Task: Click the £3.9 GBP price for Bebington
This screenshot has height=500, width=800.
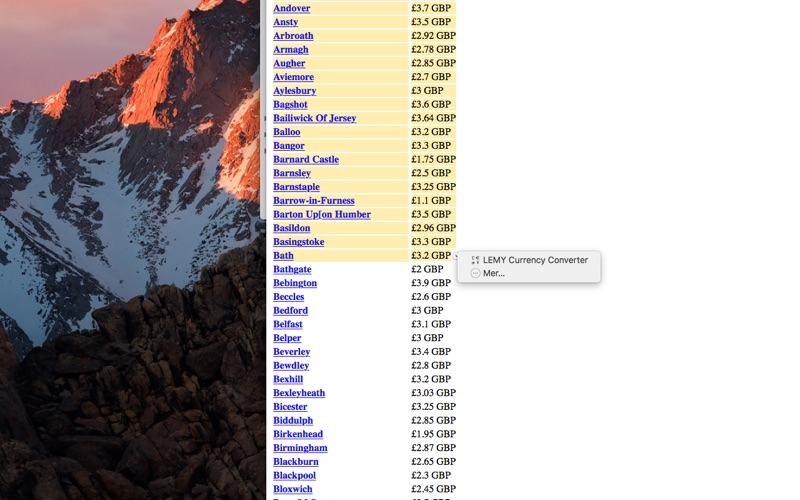Action: point(431,284)
